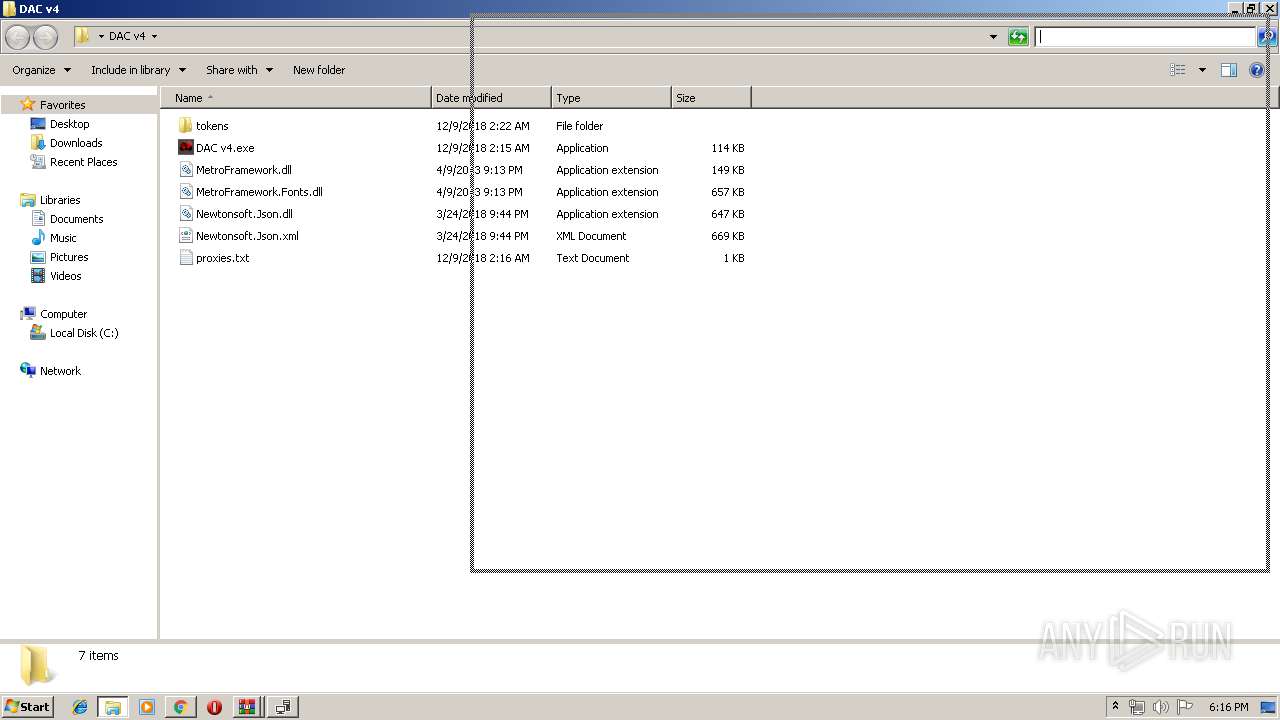Sort files by Size column
Viewport: 1280px width, 720px height.
pyautogui.click(x=711, y=98)
